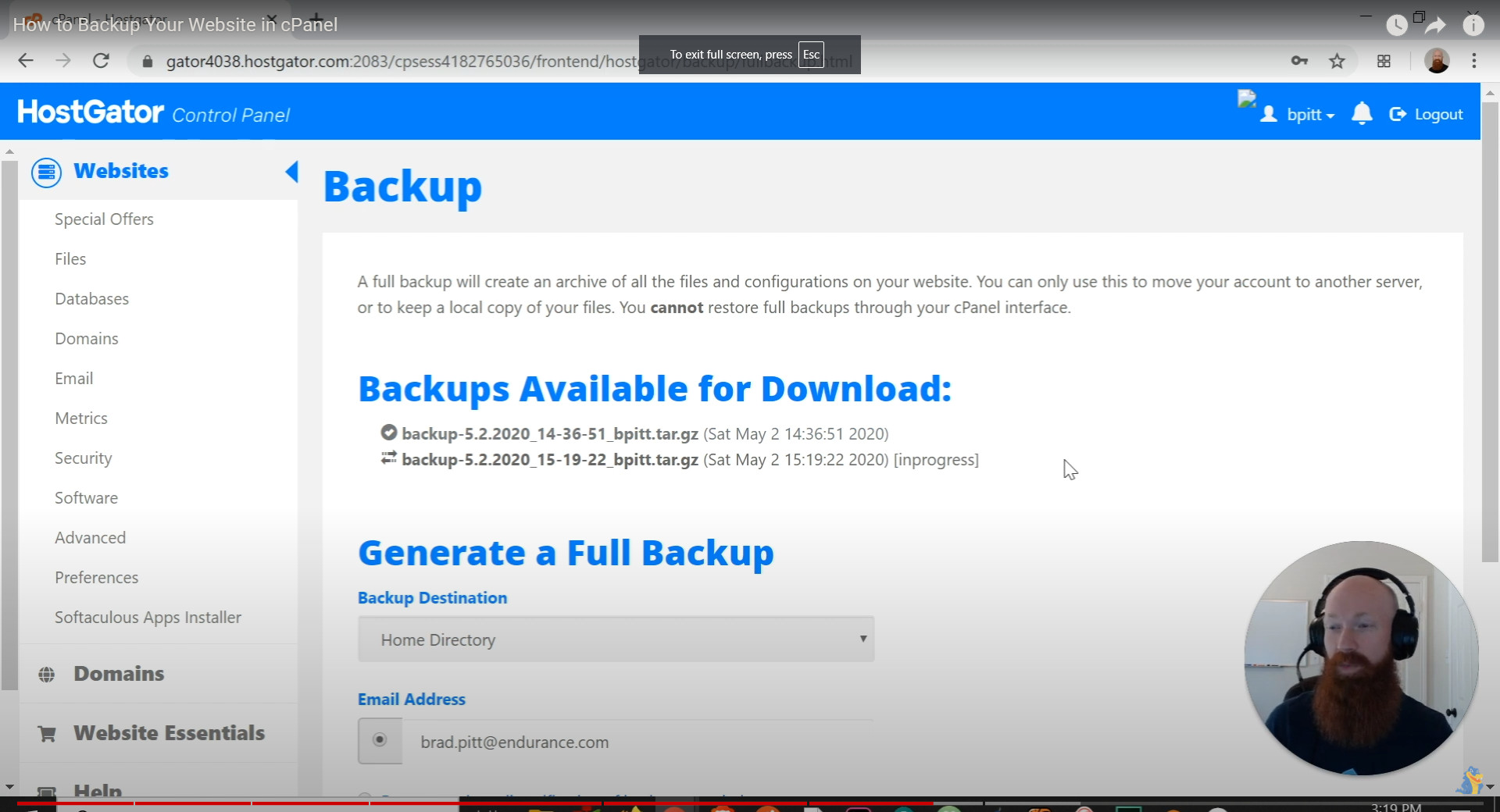Open the bpitt user dropdown
This screenshot has width=1500, height=812.
click(1298, 114)
